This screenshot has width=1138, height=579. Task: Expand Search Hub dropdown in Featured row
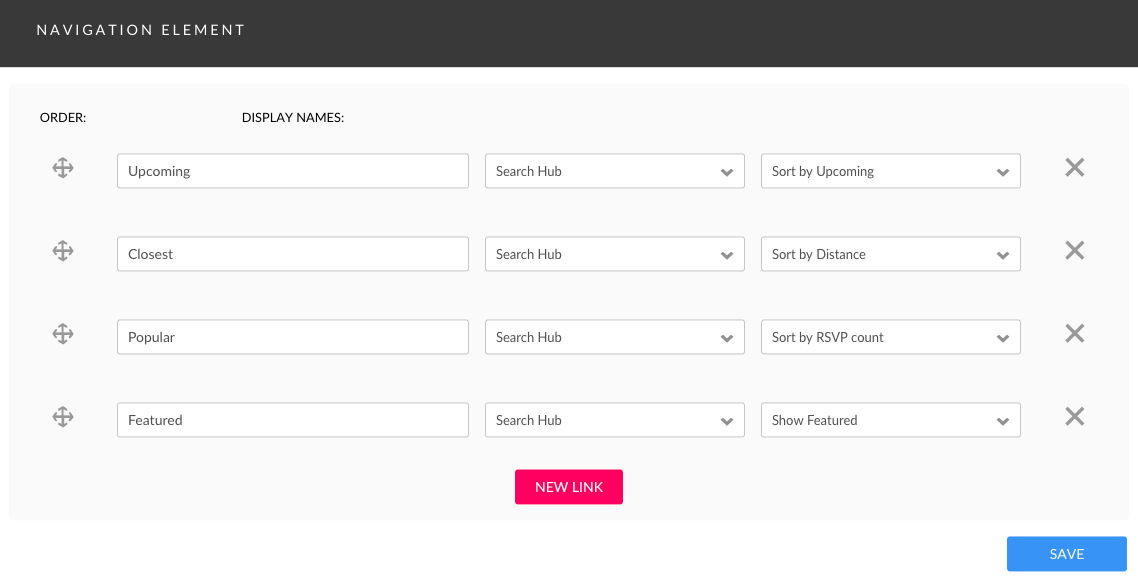(615, 420)
